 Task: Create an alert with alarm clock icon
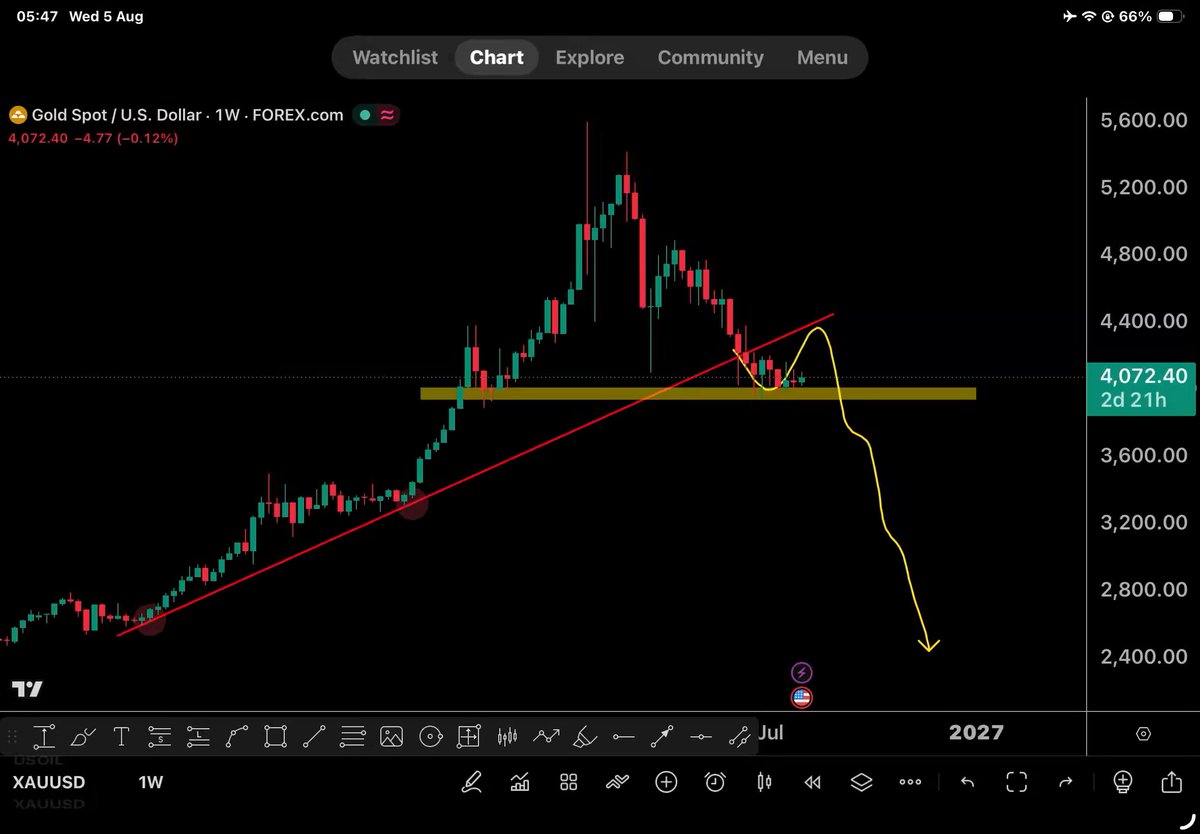pyautogui.click(x=715, y=783)
